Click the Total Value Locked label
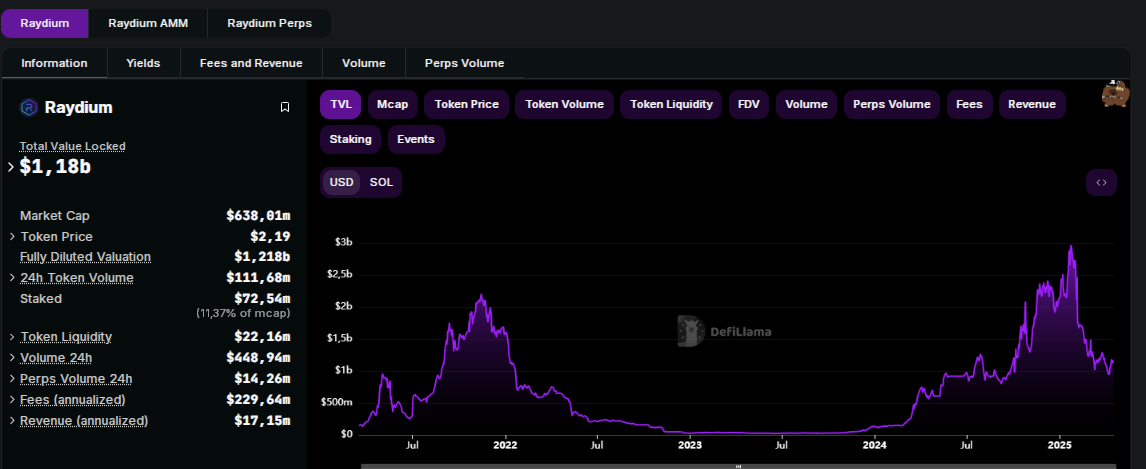Image resolution: width=1146 pixels, height=469 pixels. pyautogui.click(x=72, y=146)
